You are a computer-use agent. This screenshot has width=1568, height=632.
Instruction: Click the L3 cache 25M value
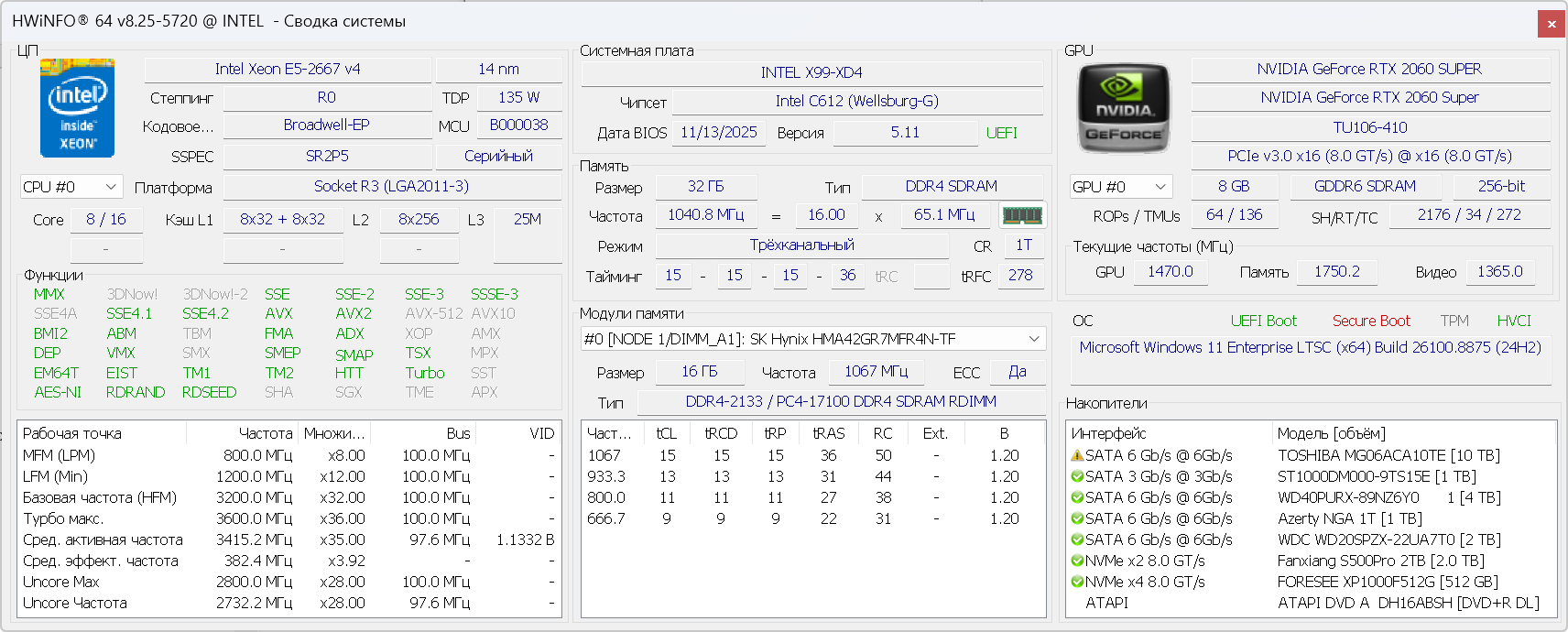[528, 219]
